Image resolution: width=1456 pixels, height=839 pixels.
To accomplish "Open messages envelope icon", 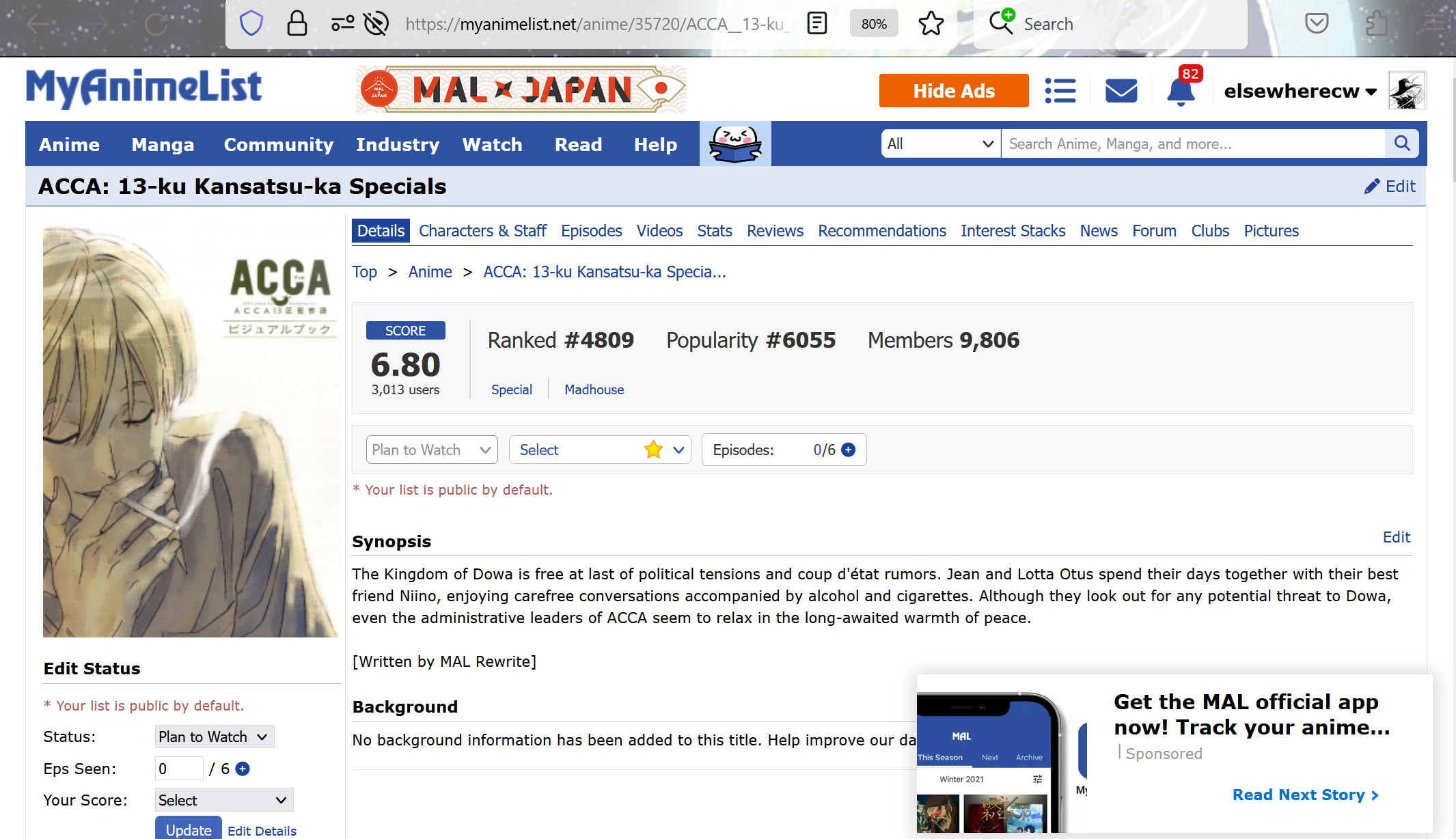I will pos(1121,90).
